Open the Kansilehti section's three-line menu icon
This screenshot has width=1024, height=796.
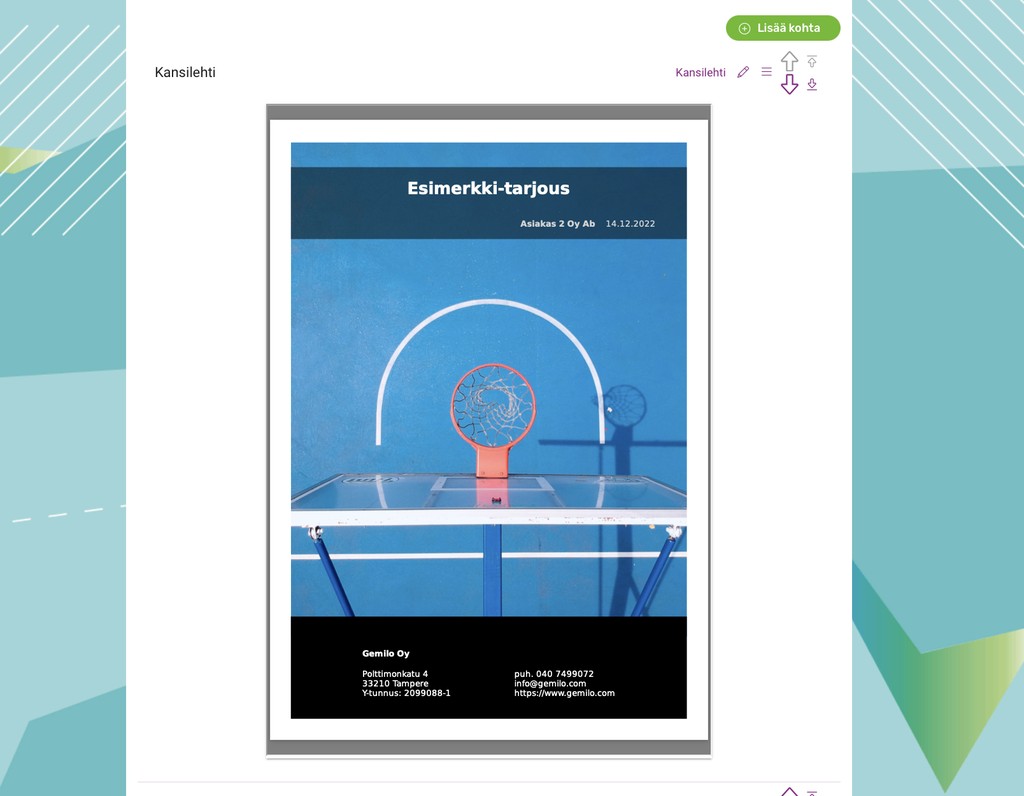tap(767, 72)
